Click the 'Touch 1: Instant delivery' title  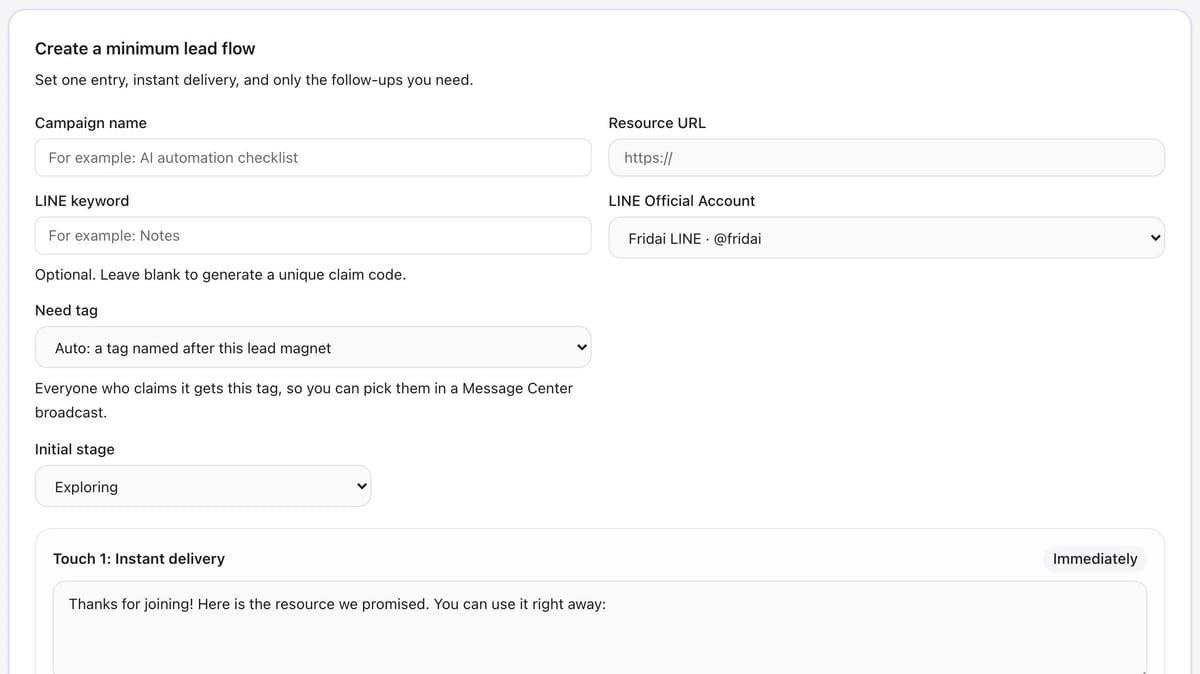click(x=139, y=559)
